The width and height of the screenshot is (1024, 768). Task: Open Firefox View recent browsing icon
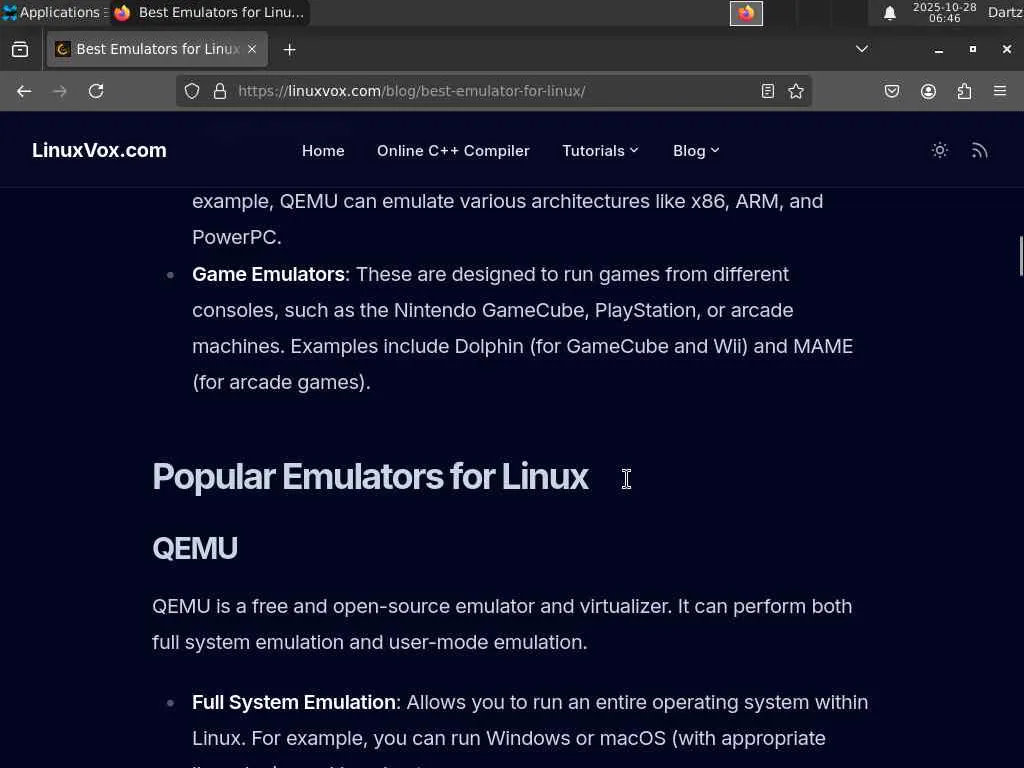click(20, 50)
